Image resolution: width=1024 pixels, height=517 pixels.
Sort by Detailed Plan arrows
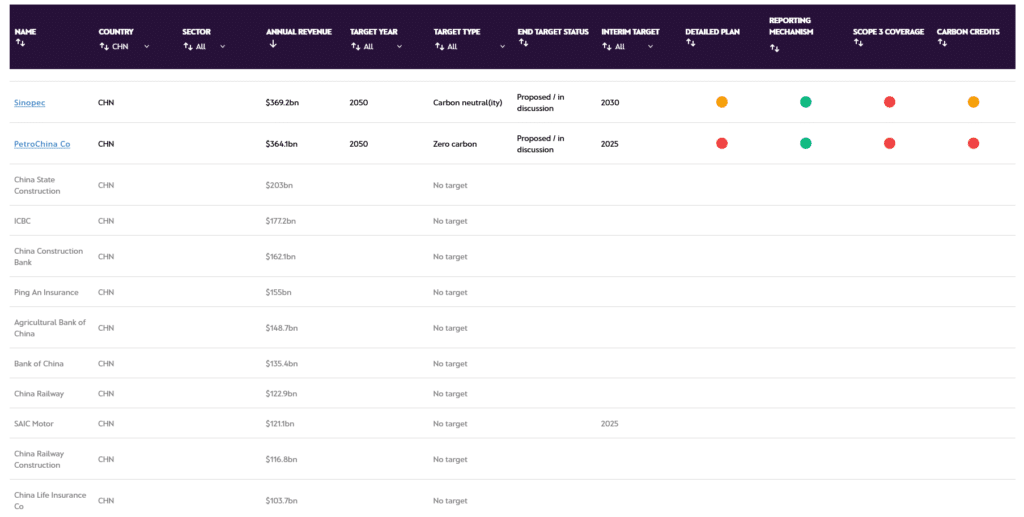click(x=690, y=42)
